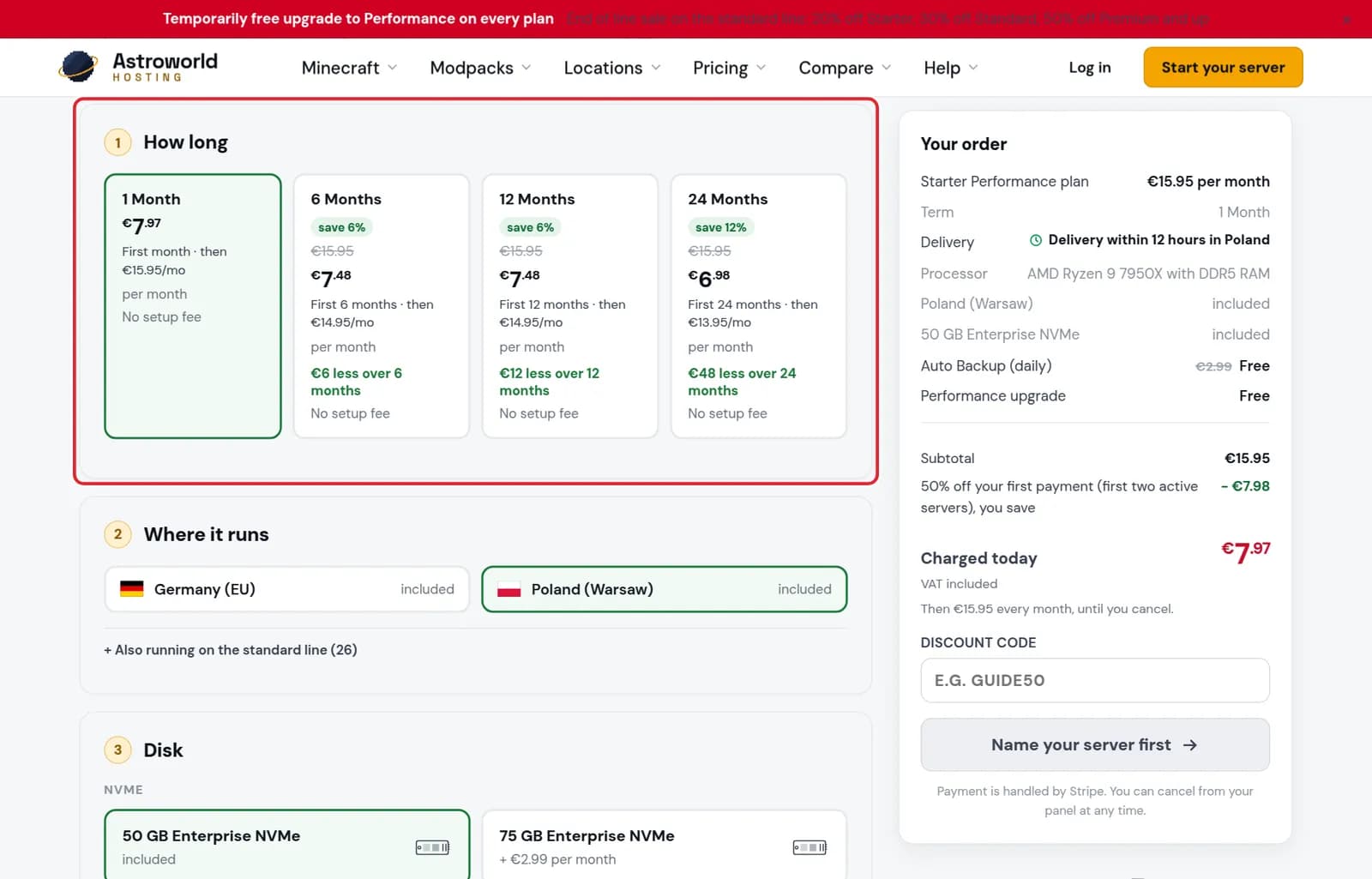Click '€48 less over 24 months' text
Screen dimensions: 1372x879
[742, 382]
